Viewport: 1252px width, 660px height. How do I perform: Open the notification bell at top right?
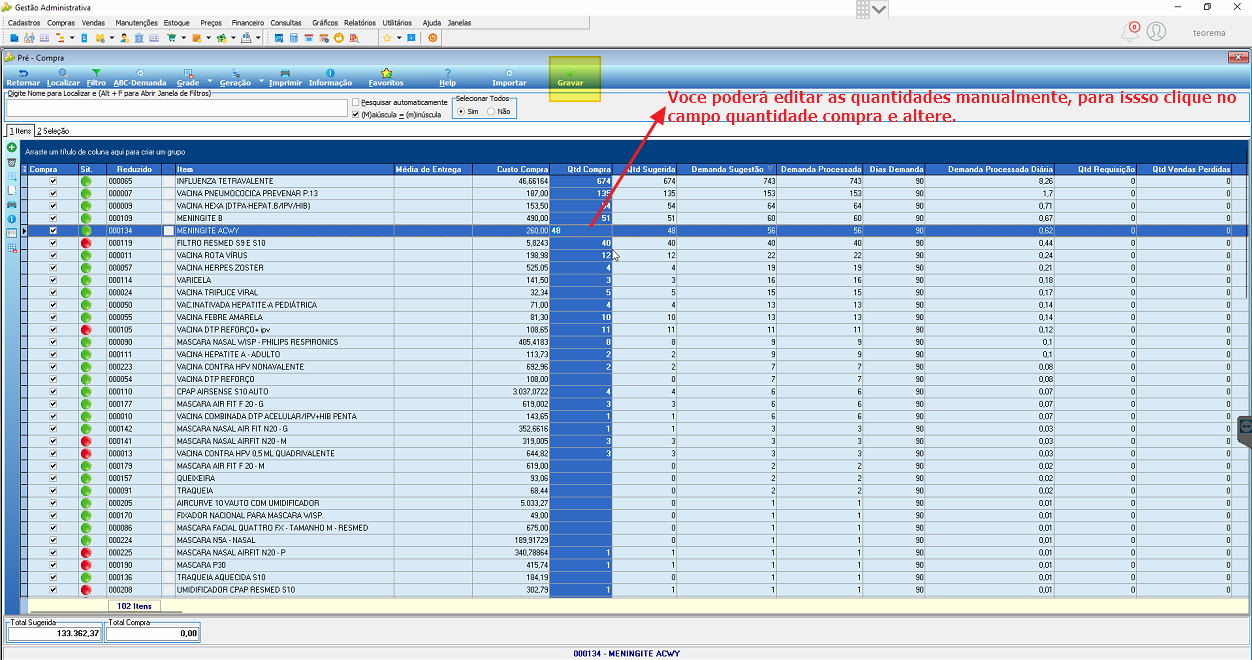1131,32
